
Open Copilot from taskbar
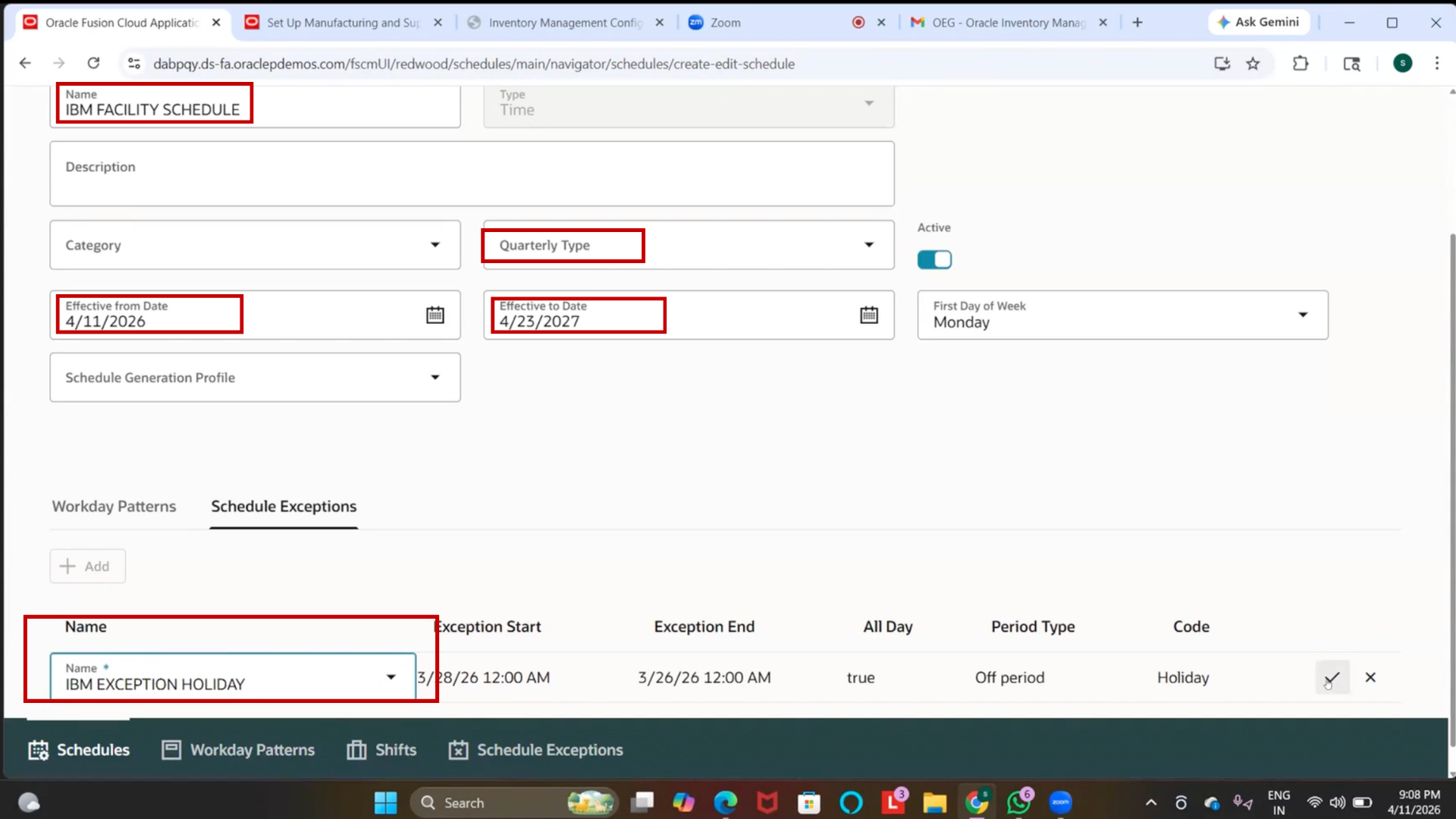(683, 802)
